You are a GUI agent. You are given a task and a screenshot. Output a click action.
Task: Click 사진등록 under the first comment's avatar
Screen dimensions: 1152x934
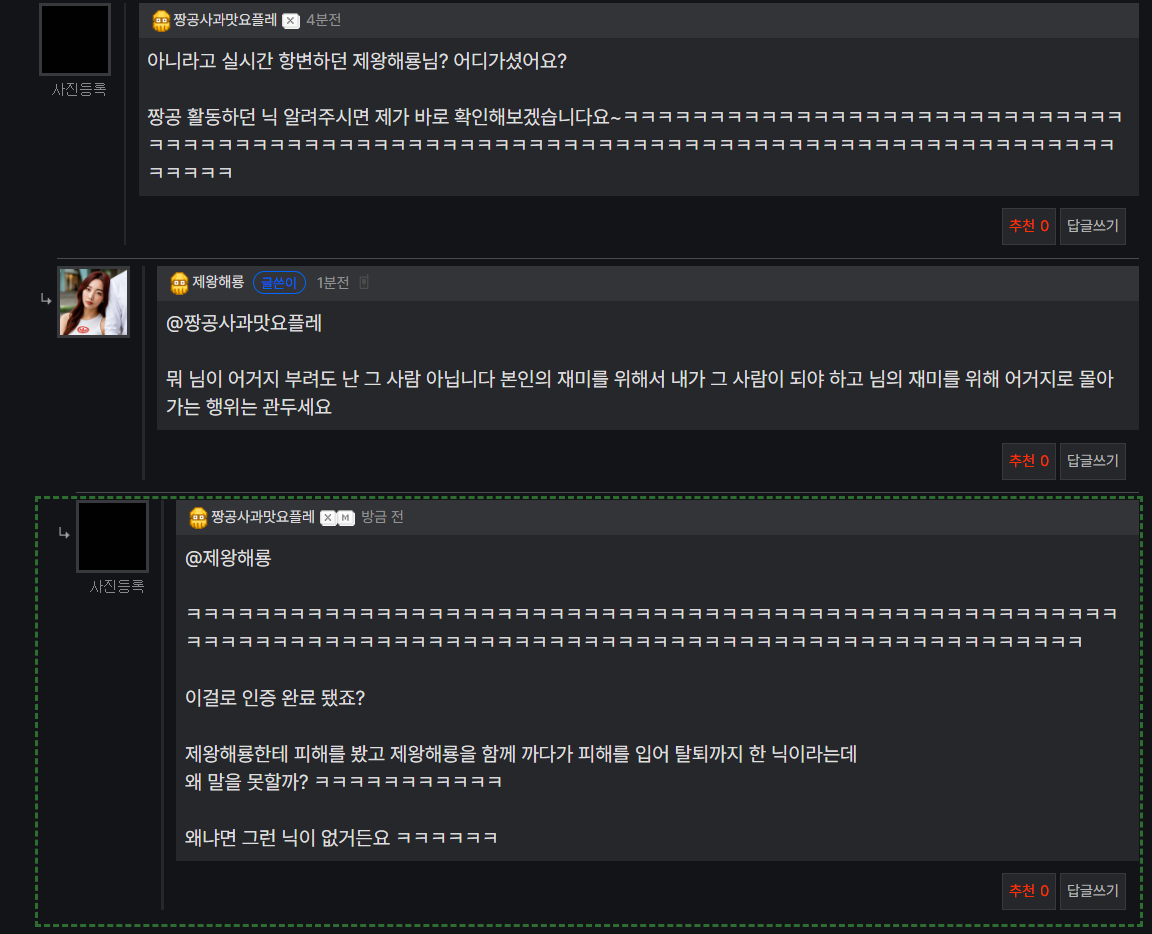(79, 90)
